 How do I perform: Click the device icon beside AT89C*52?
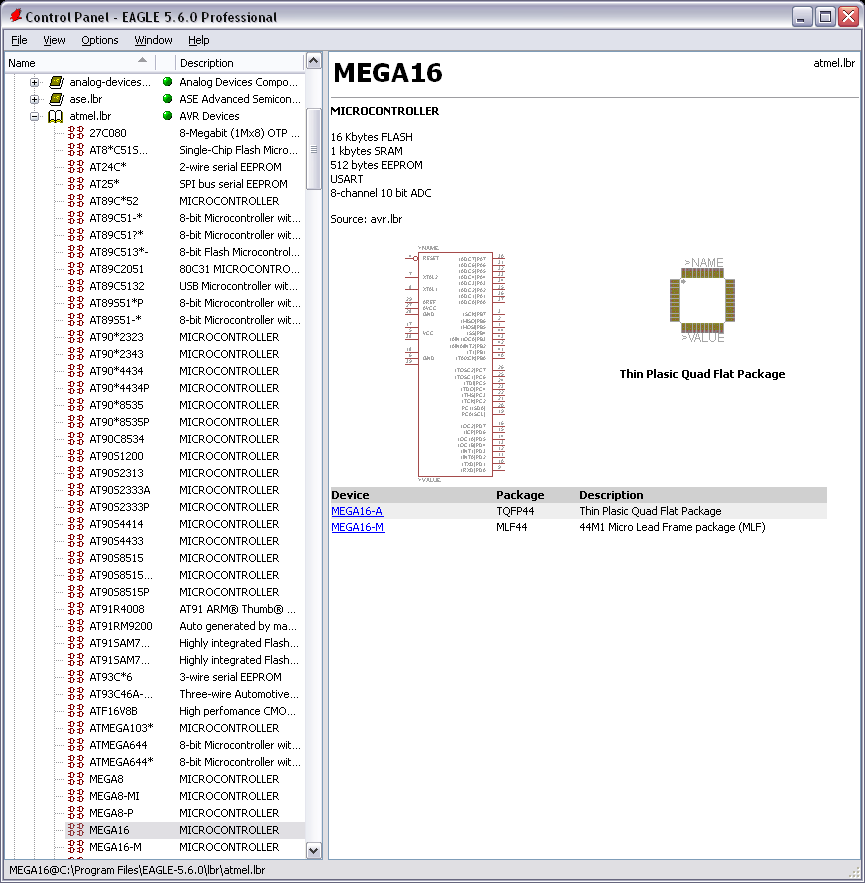(75, 201)
